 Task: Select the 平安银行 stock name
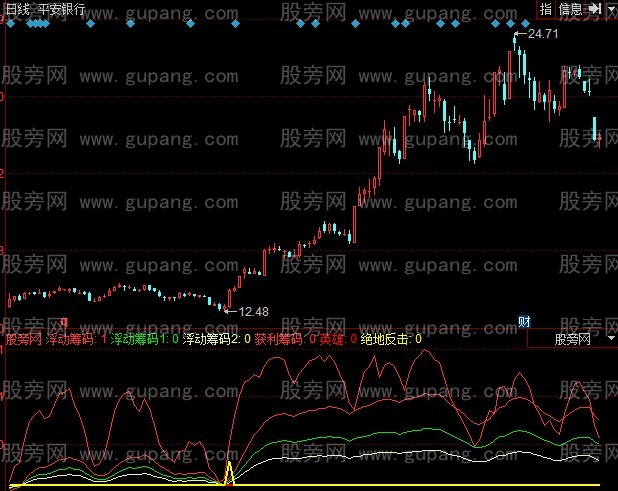tap(60, 8)
